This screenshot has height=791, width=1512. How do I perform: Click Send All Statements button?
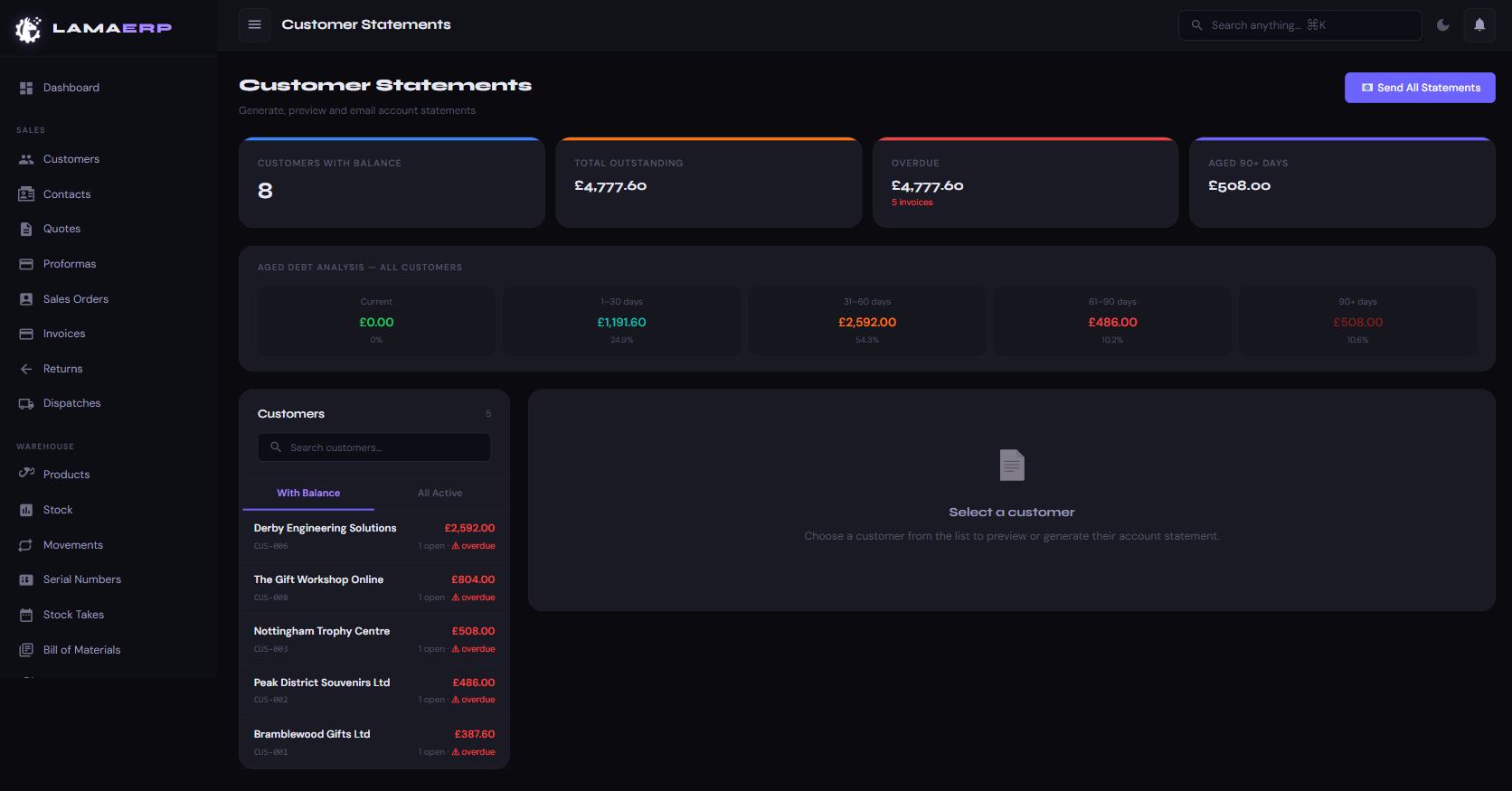click(x=1419, y=88)
